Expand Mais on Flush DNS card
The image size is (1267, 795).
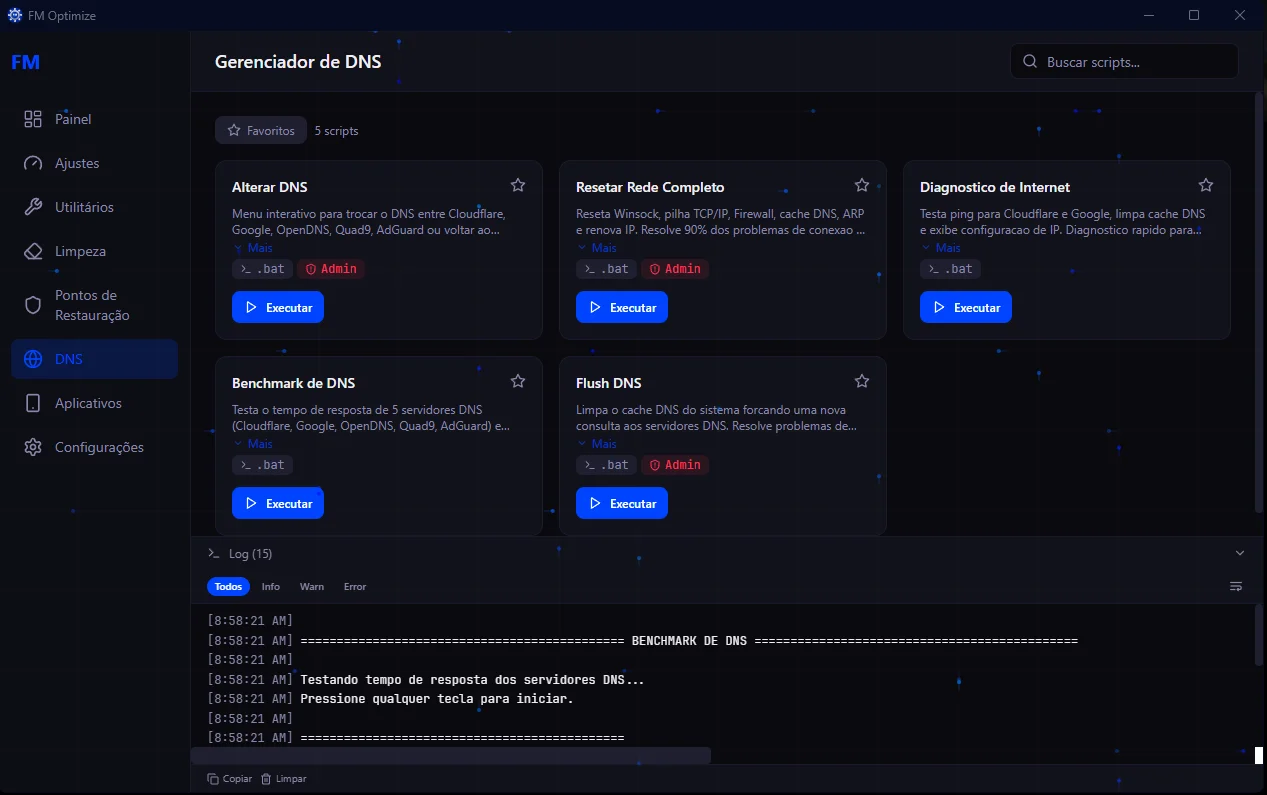597,444
